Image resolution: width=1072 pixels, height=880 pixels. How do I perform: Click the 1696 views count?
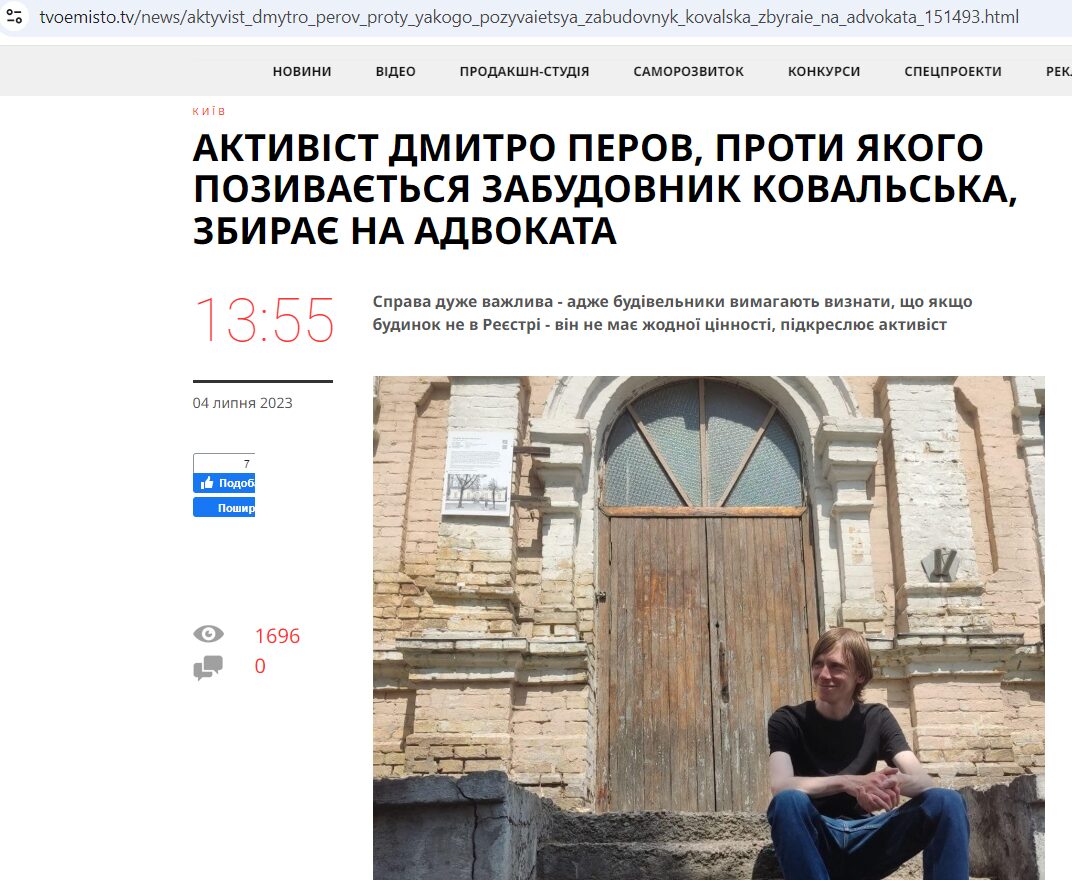click(x=277, y=636)
